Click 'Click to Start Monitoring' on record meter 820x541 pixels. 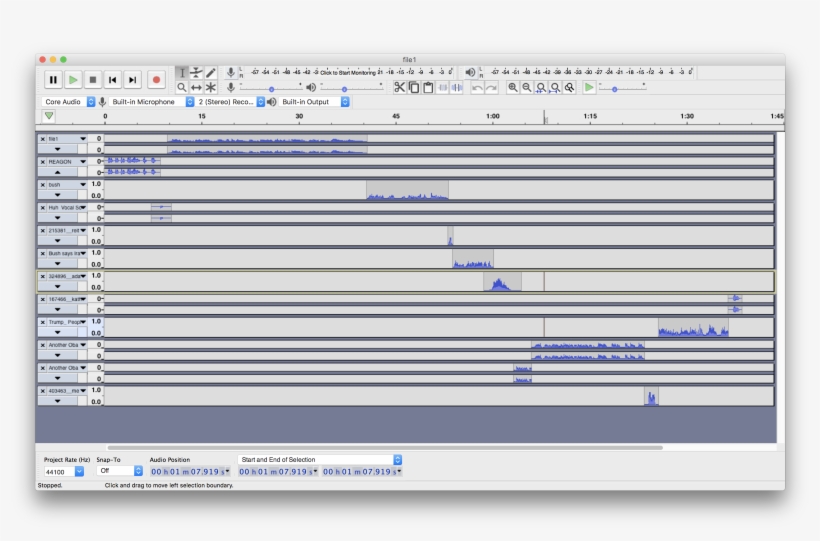click(348, 72)
